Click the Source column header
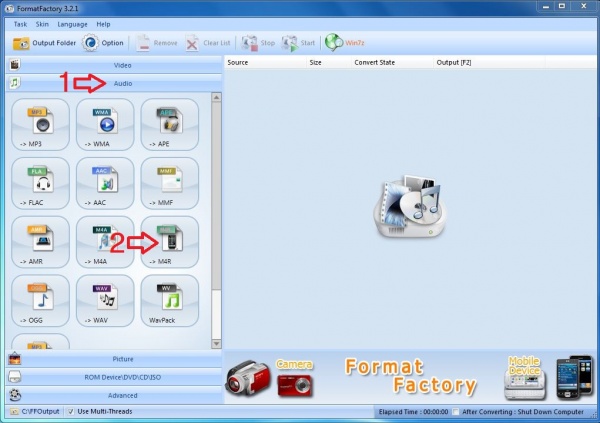The image size is (600, 423). (x=265, y=62)
